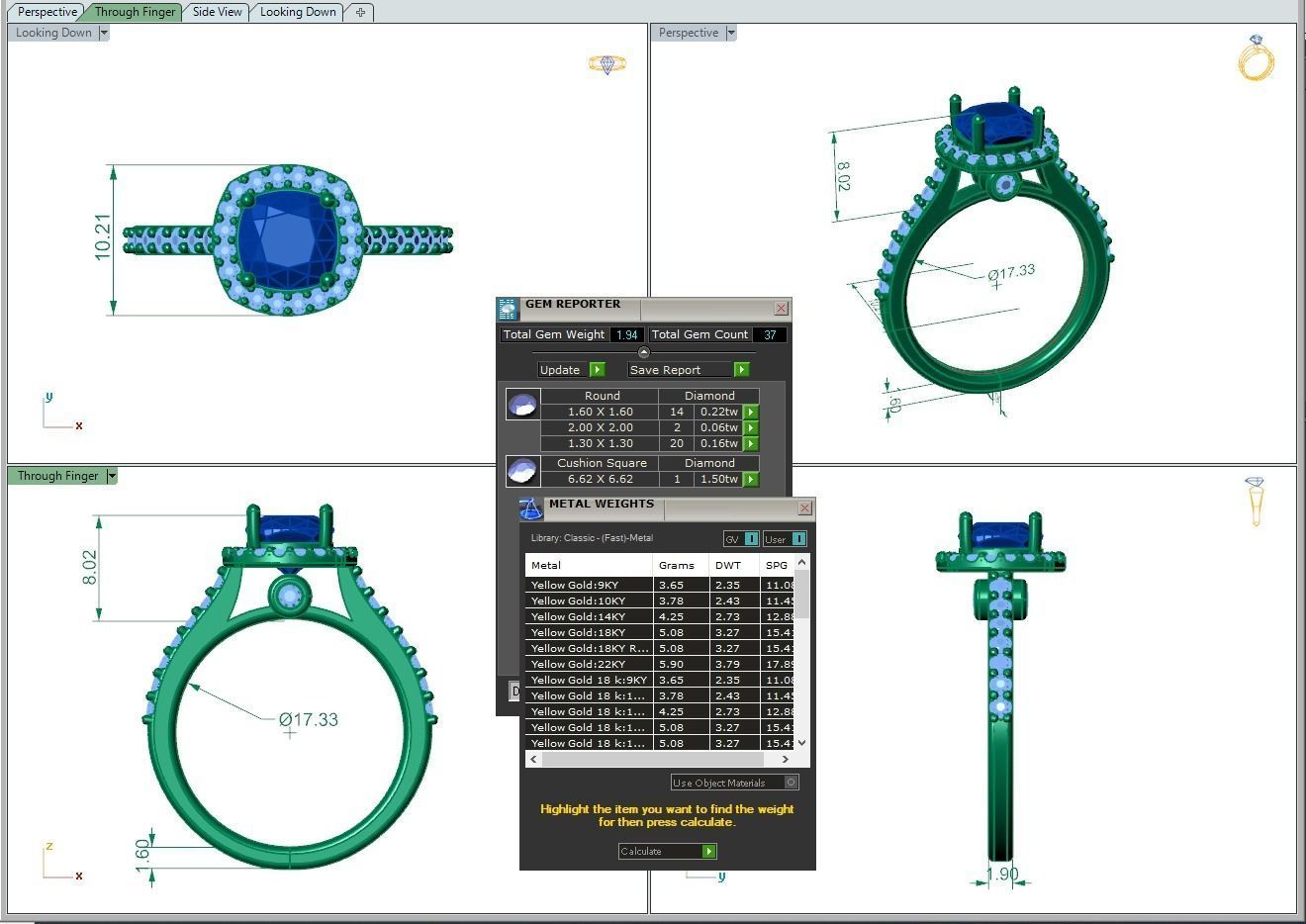Select the Cushion Square gem thumbnail

pos(522,471)
